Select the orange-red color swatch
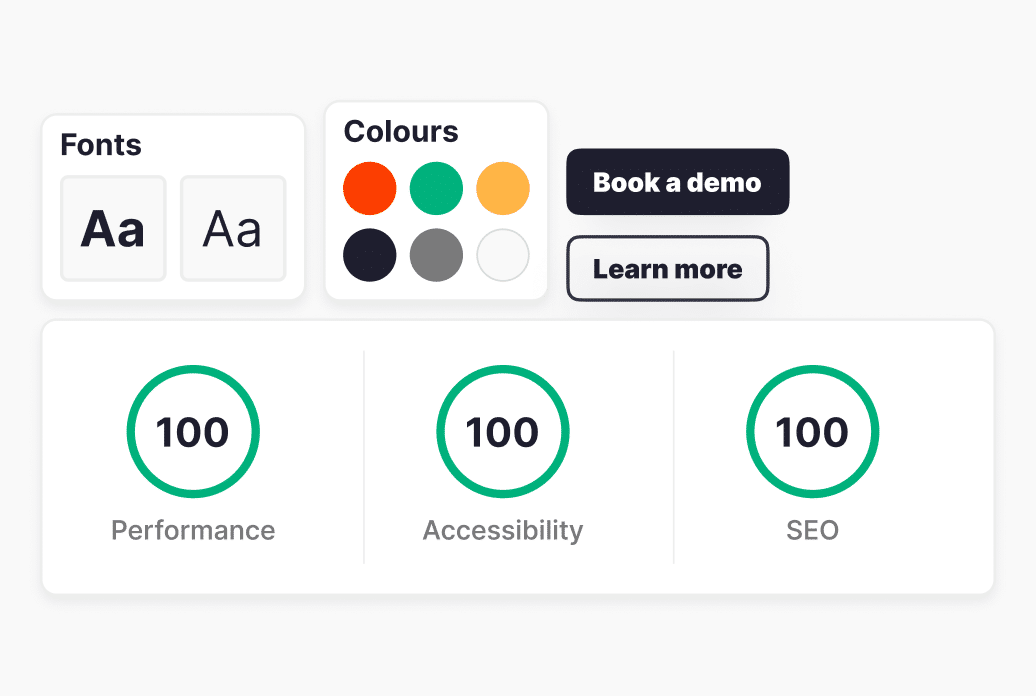 (x=369, y=188)
